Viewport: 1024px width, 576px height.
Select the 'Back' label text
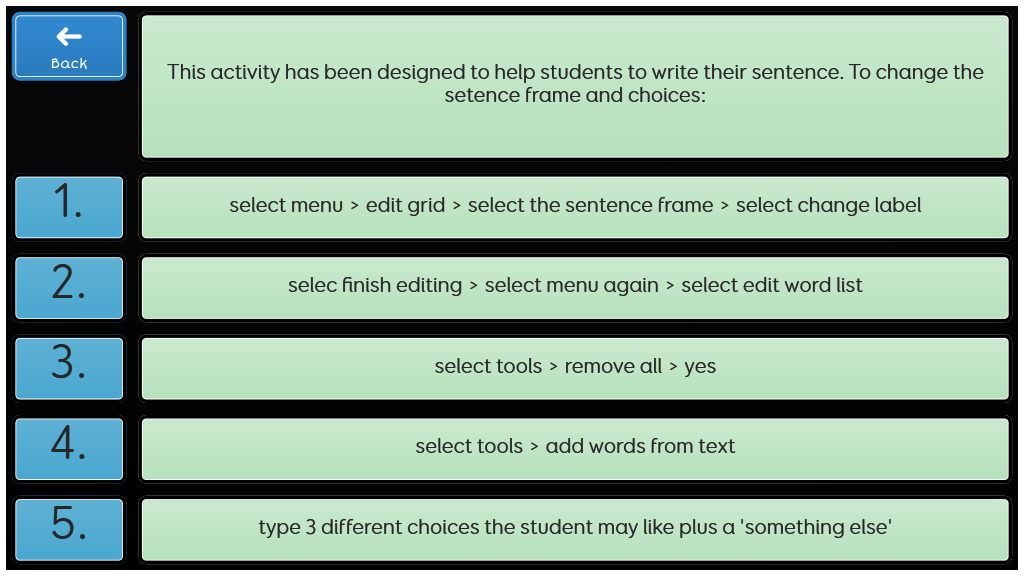coord(69,63)
